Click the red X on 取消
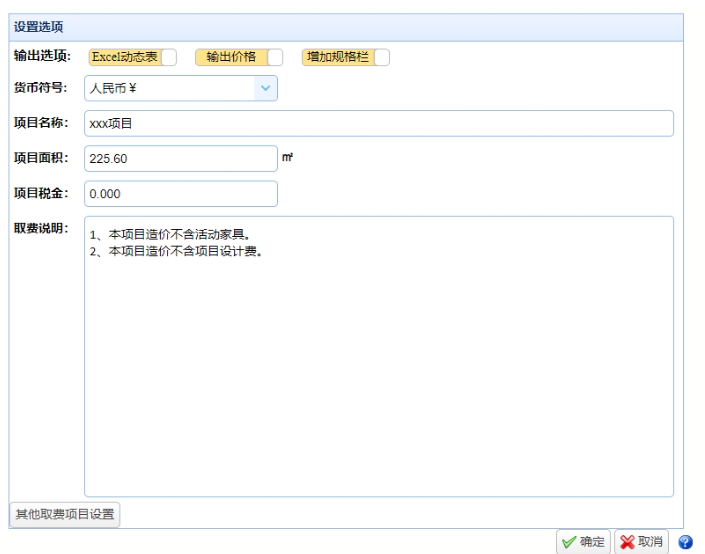705x554 pixels. [627, 542]
